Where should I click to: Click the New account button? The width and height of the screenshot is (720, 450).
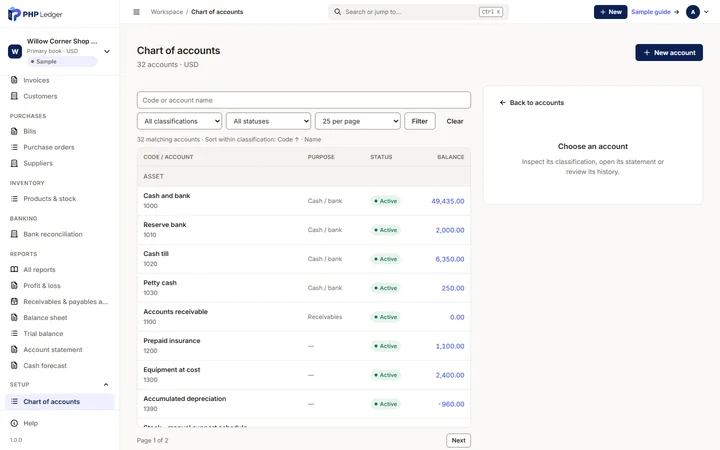click(x=669, y=52)
